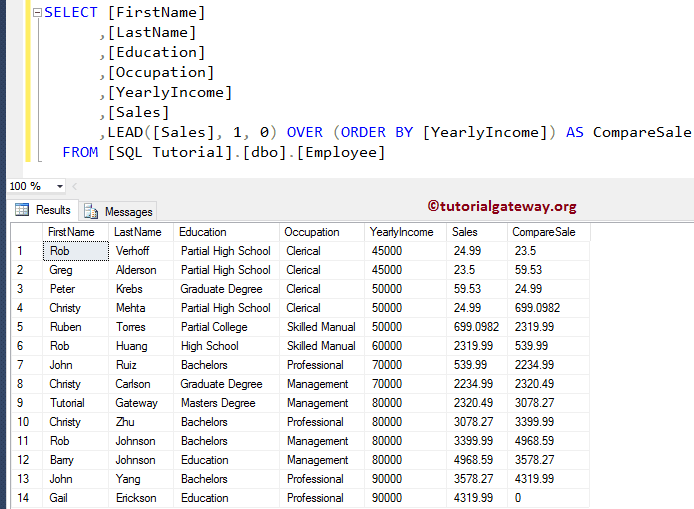Screen dimensions: 694x509
Task: Select the grid's top-left corner cell
Action: 27,232
